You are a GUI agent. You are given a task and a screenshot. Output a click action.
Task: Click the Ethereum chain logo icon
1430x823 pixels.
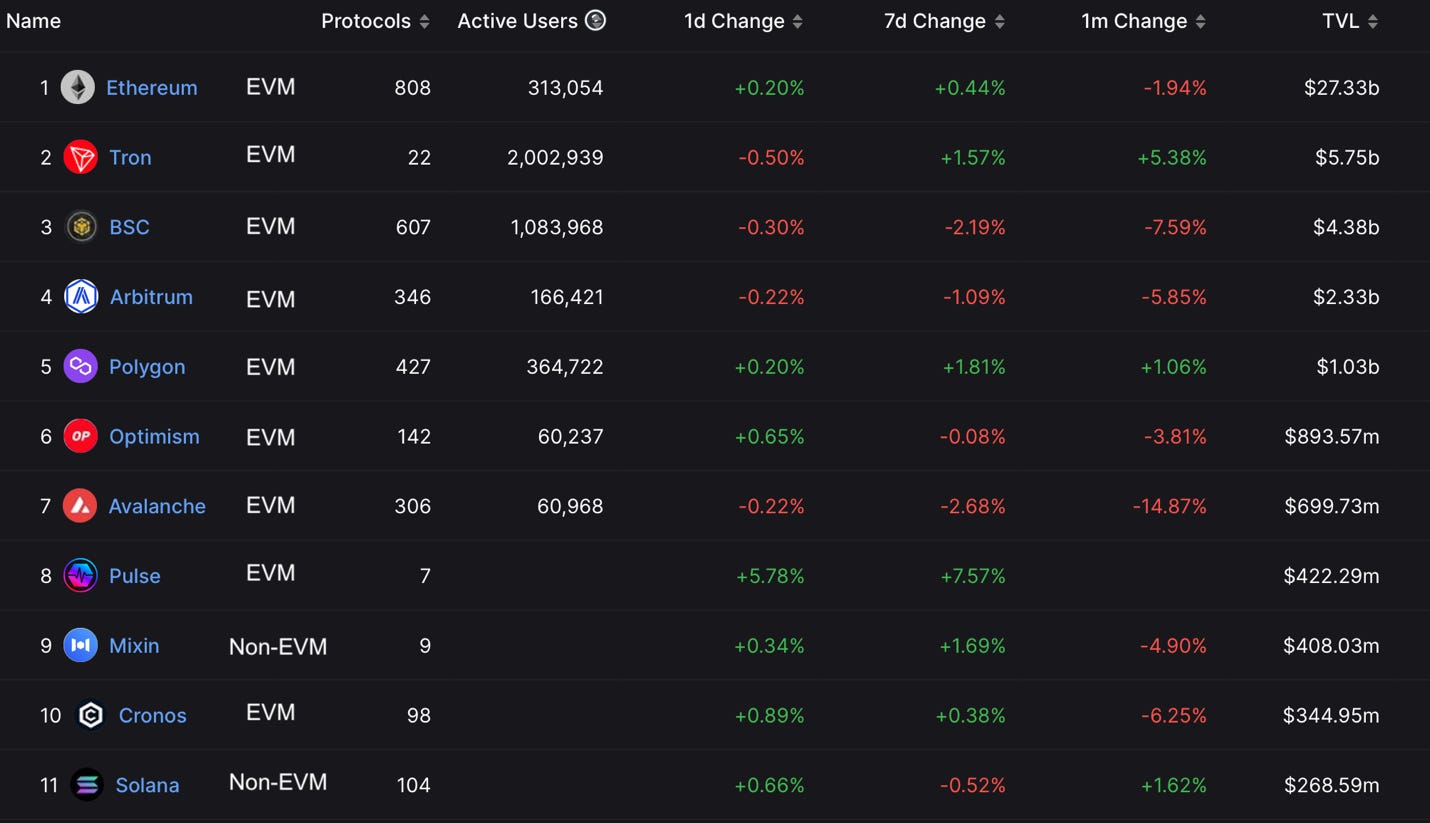point(78,87)
